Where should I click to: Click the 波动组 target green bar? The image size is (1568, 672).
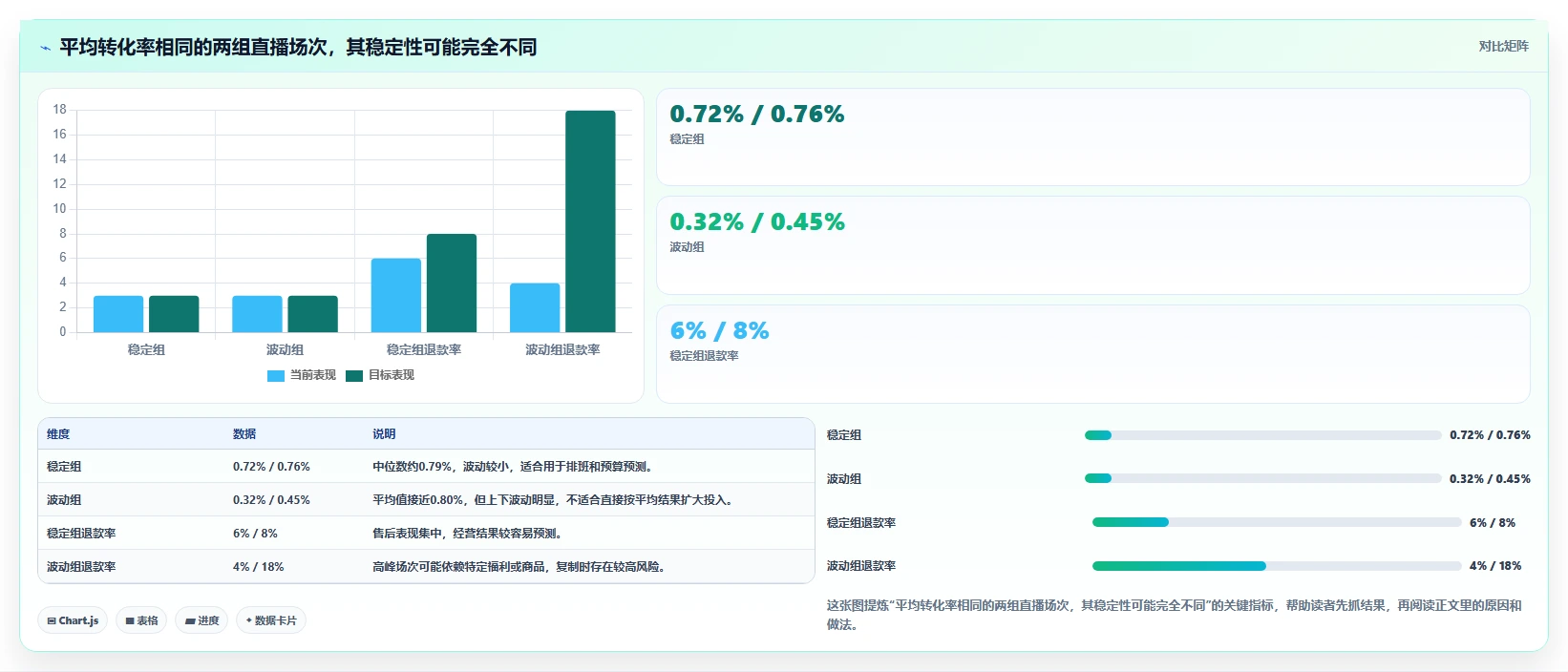pyautogui.click(x=312, y=314)
